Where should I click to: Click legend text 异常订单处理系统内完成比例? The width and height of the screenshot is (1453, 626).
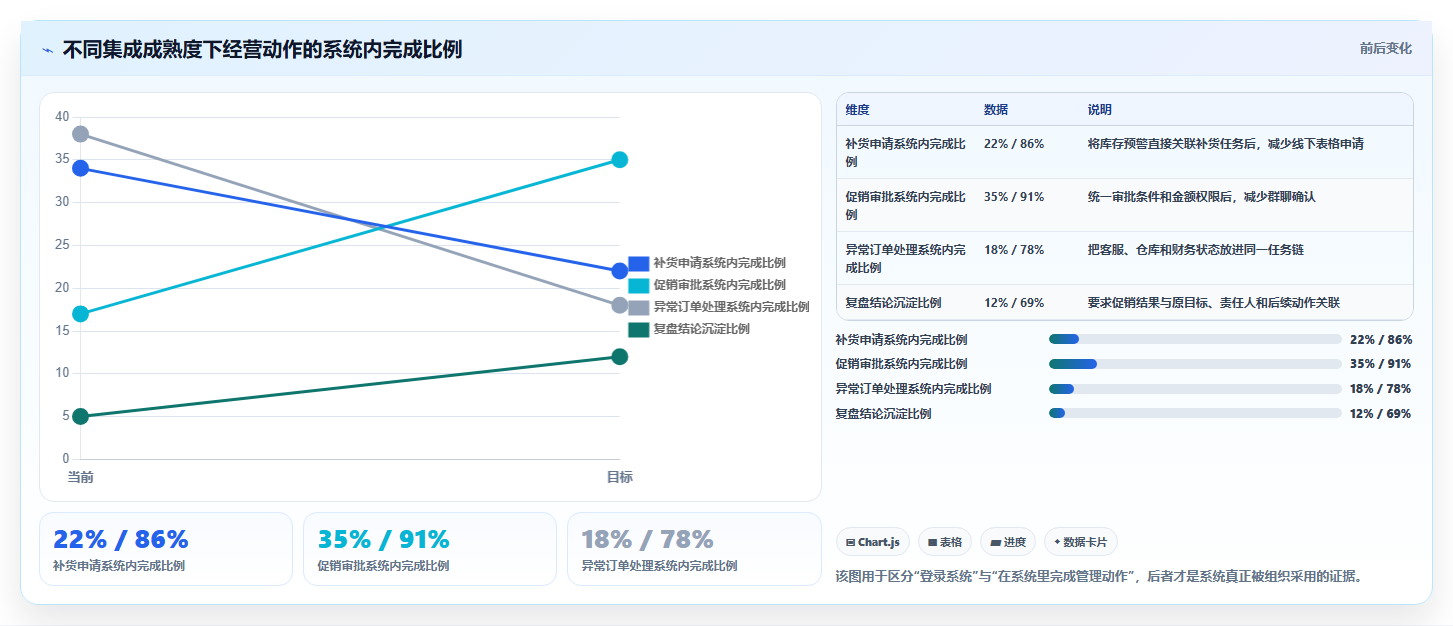point(731,307)
